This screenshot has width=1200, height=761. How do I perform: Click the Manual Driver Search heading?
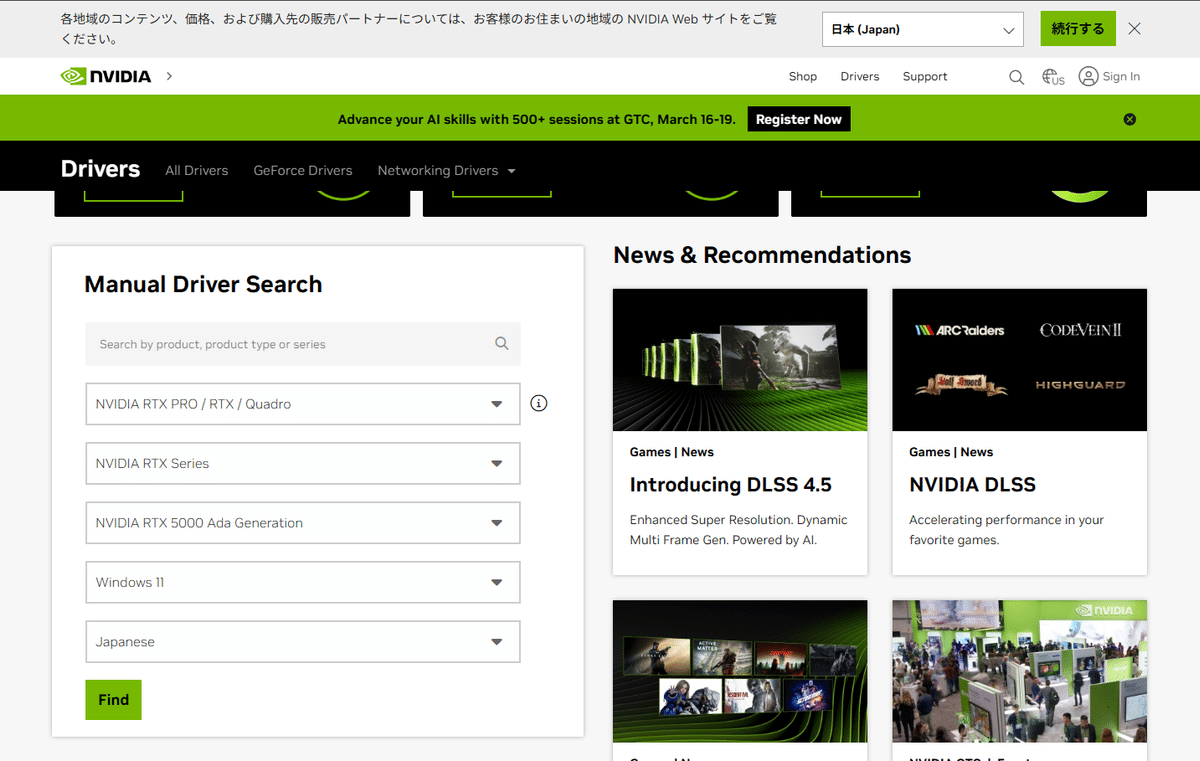click(x=203, y=284)
